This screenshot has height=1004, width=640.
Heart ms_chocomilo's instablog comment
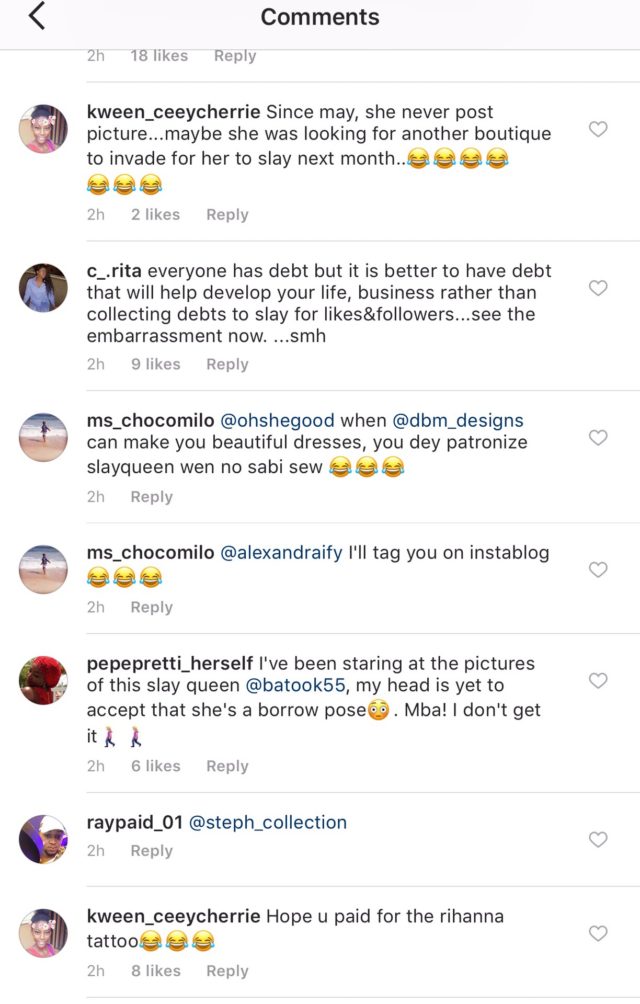point(598,569)
